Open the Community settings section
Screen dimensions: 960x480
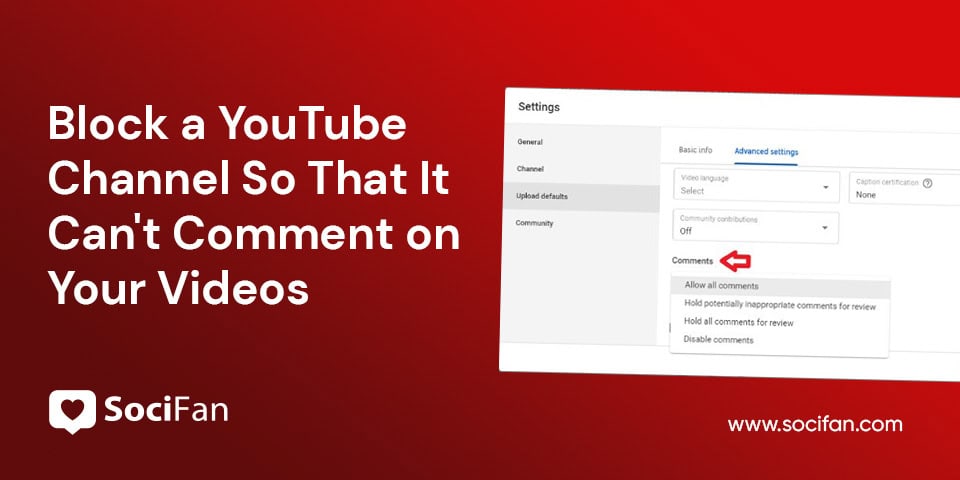534,223
